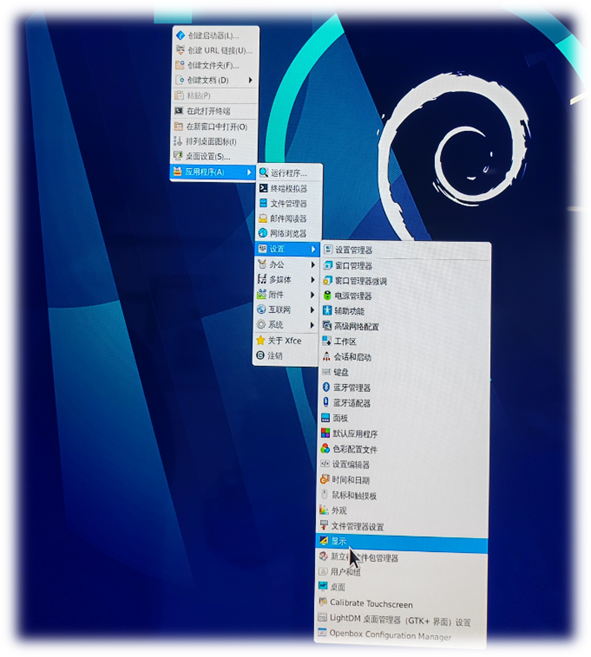Select 显示 in the settings menu
Viewport: 591px width, 657px height.
click(x=402, y=541)
